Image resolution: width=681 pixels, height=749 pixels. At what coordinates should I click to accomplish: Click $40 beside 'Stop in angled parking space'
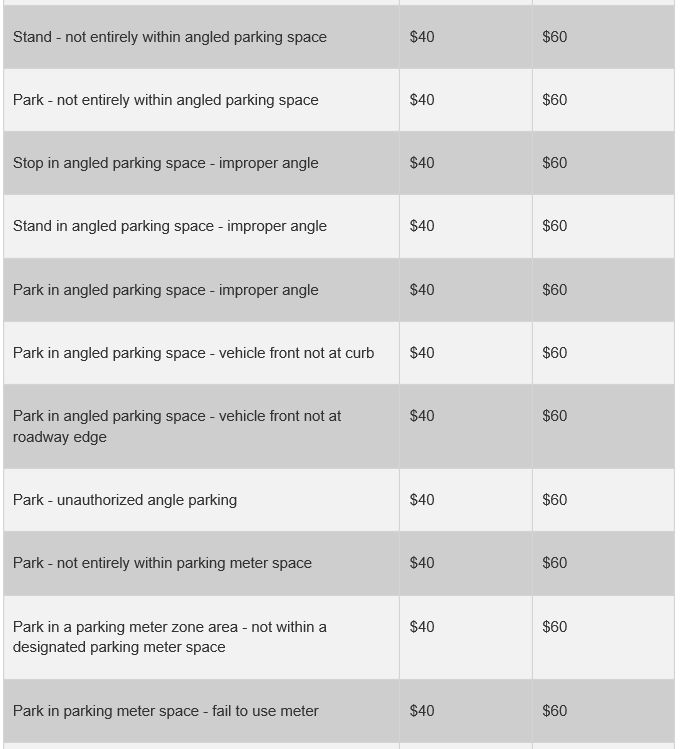tap(422, 163)
